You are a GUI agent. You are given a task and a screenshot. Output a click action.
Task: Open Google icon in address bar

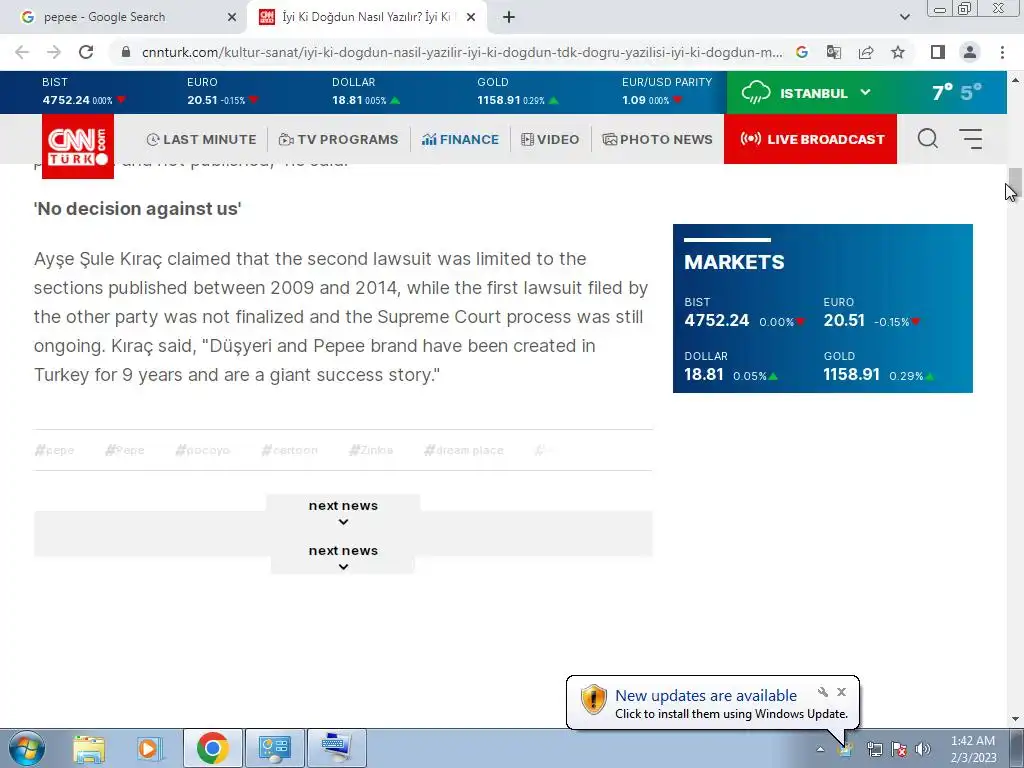point(802,52)
